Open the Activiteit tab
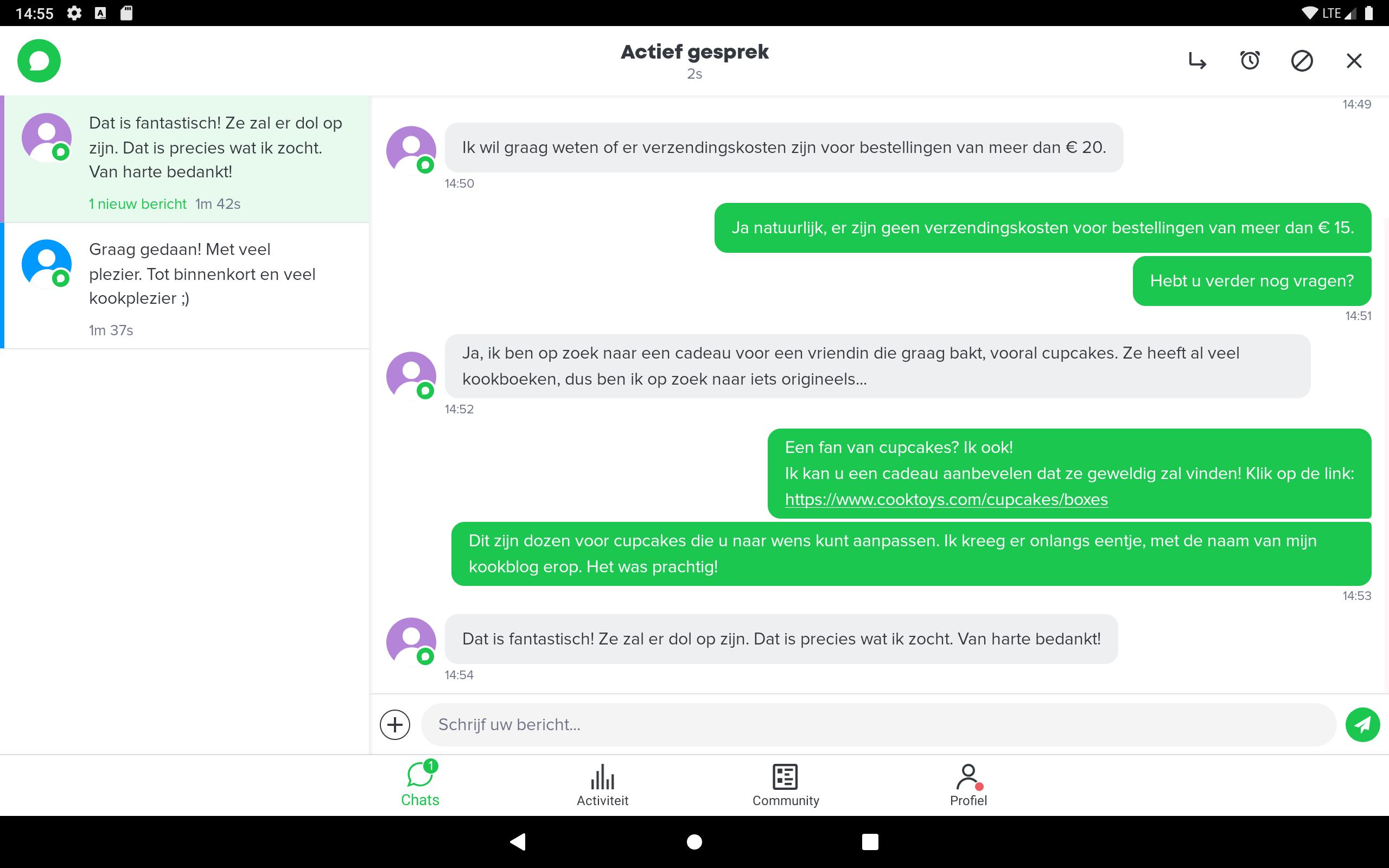The image size is (1389, 868). [x=603, y=785]
